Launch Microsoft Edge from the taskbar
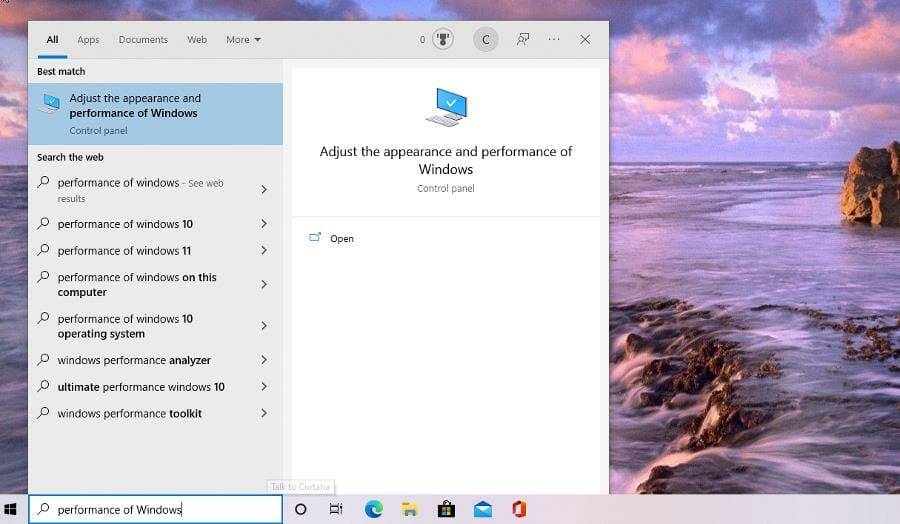The width and height of the screenshot is (900, 524). click(373, 509)
